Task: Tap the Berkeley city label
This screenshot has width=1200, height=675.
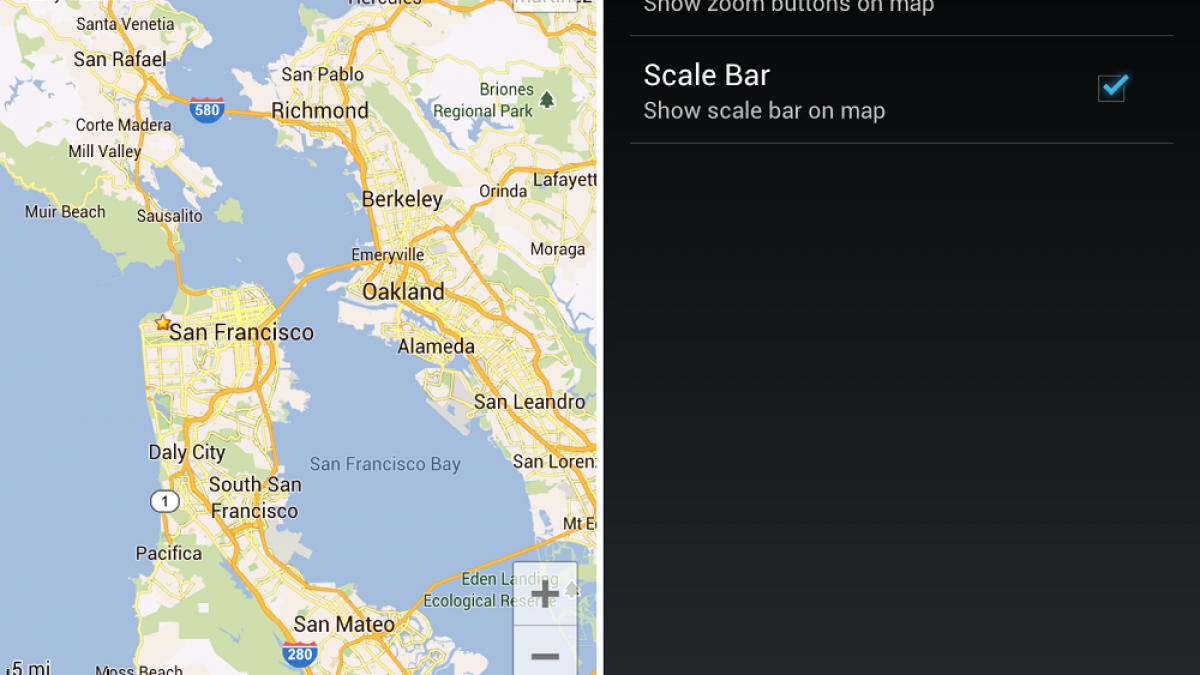Action: coord(402,200)
